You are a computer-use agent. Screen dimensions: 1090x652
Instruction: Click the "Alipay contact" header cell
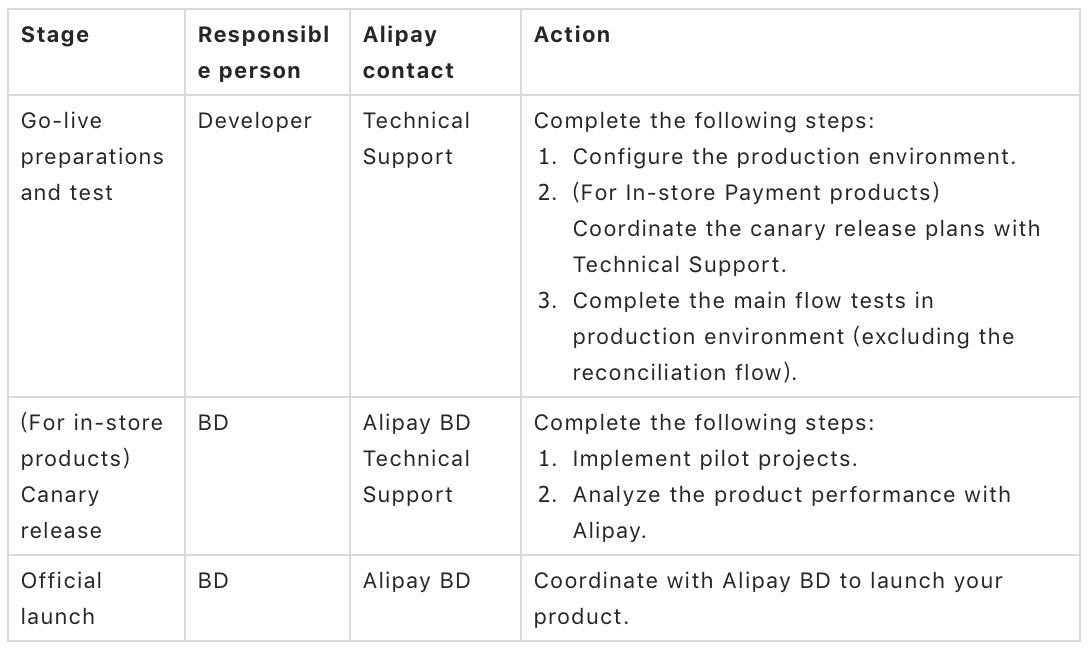(x=408, y=53)
